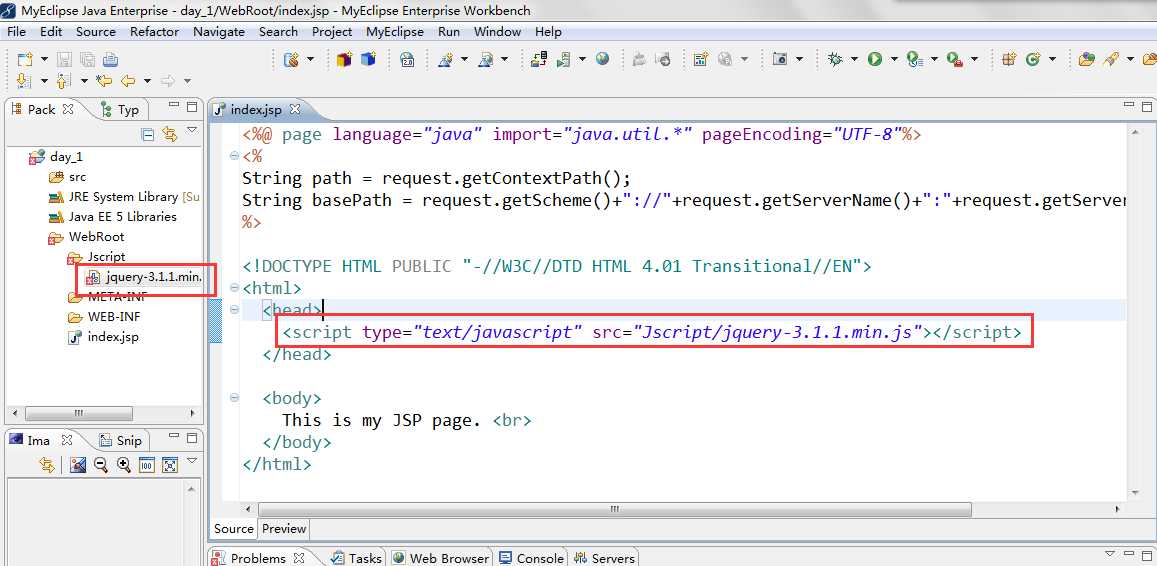Maximize the Package Explorer panel

tap(192, 106)
